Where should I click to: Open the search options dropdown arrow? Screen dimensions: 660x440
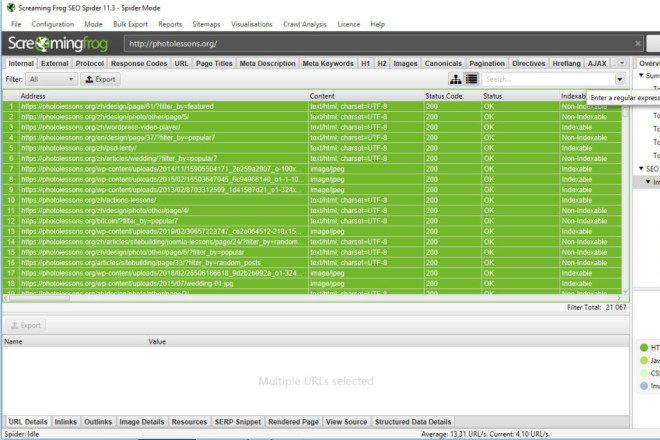620,79
